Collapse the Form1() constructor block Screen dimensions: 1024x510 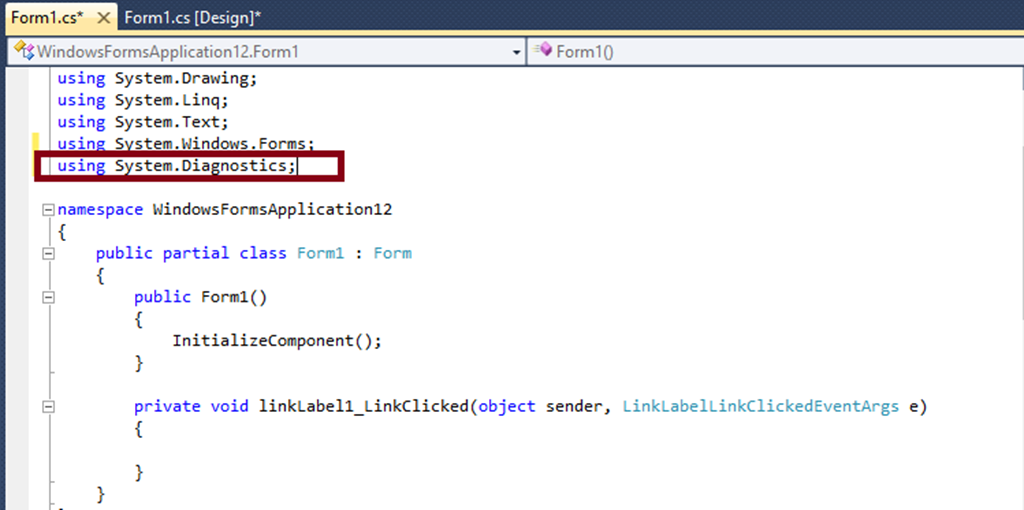pyautogui.click(x=47, y=297)
